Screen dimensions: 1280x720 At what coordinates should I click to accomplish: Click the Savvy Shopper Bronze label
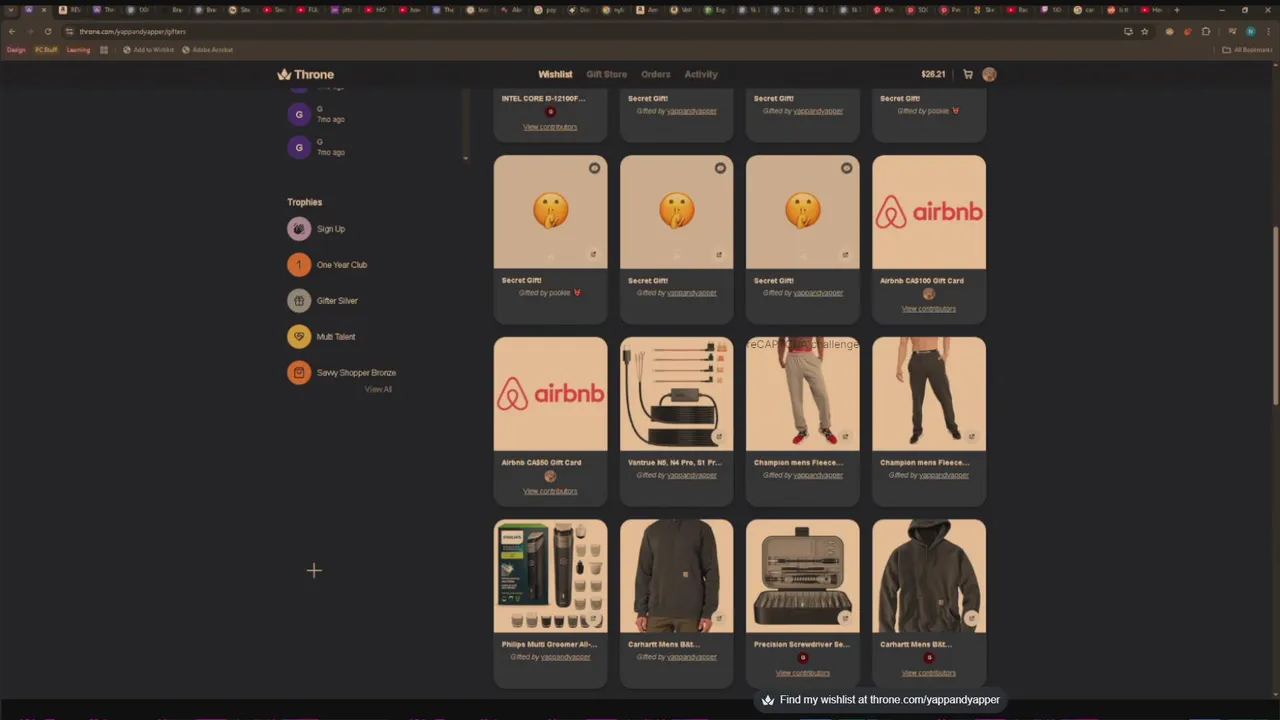(x=356, y=373)
